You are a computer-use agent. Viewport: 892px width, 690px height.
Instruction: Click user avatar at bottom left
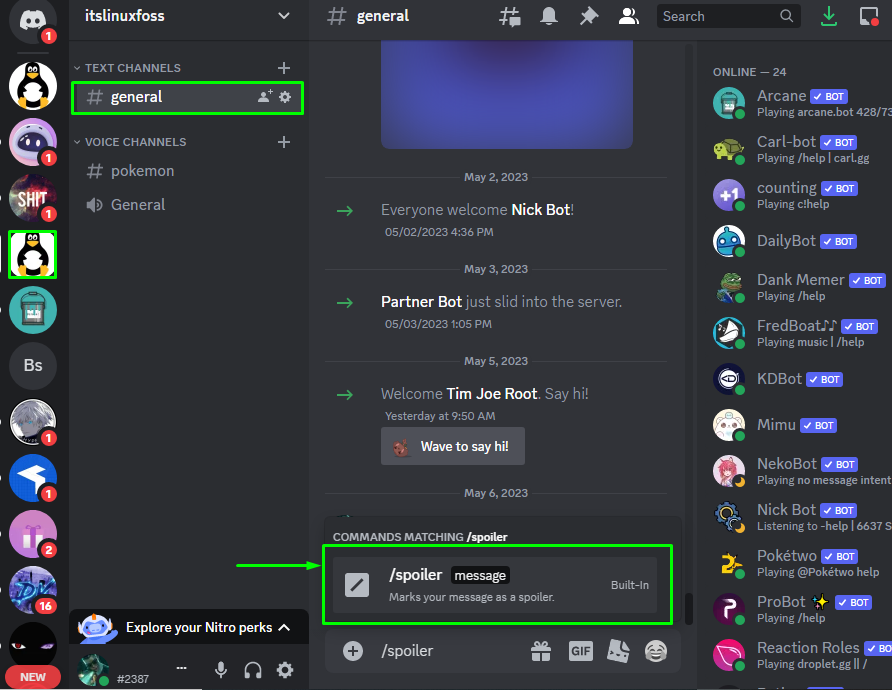pos(93,670)
